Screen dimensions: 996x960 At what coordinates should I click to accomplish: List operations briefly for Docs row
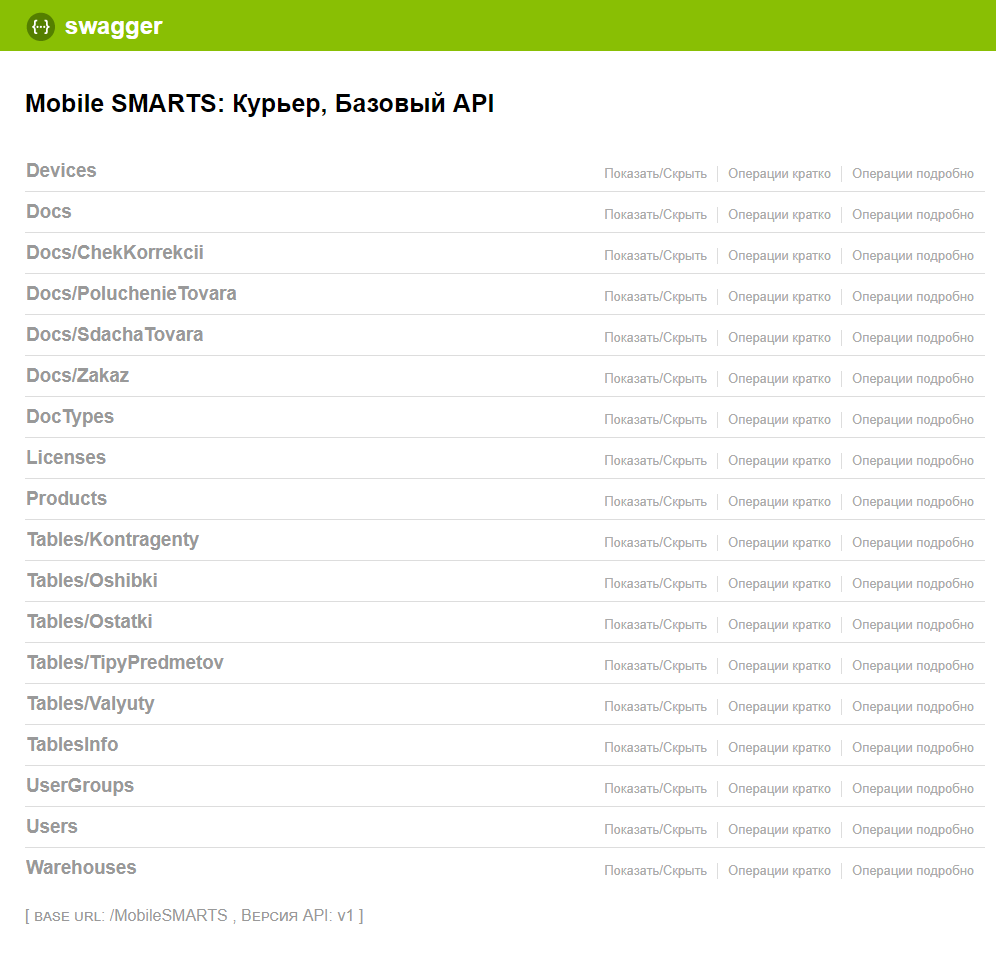[779, 215]
